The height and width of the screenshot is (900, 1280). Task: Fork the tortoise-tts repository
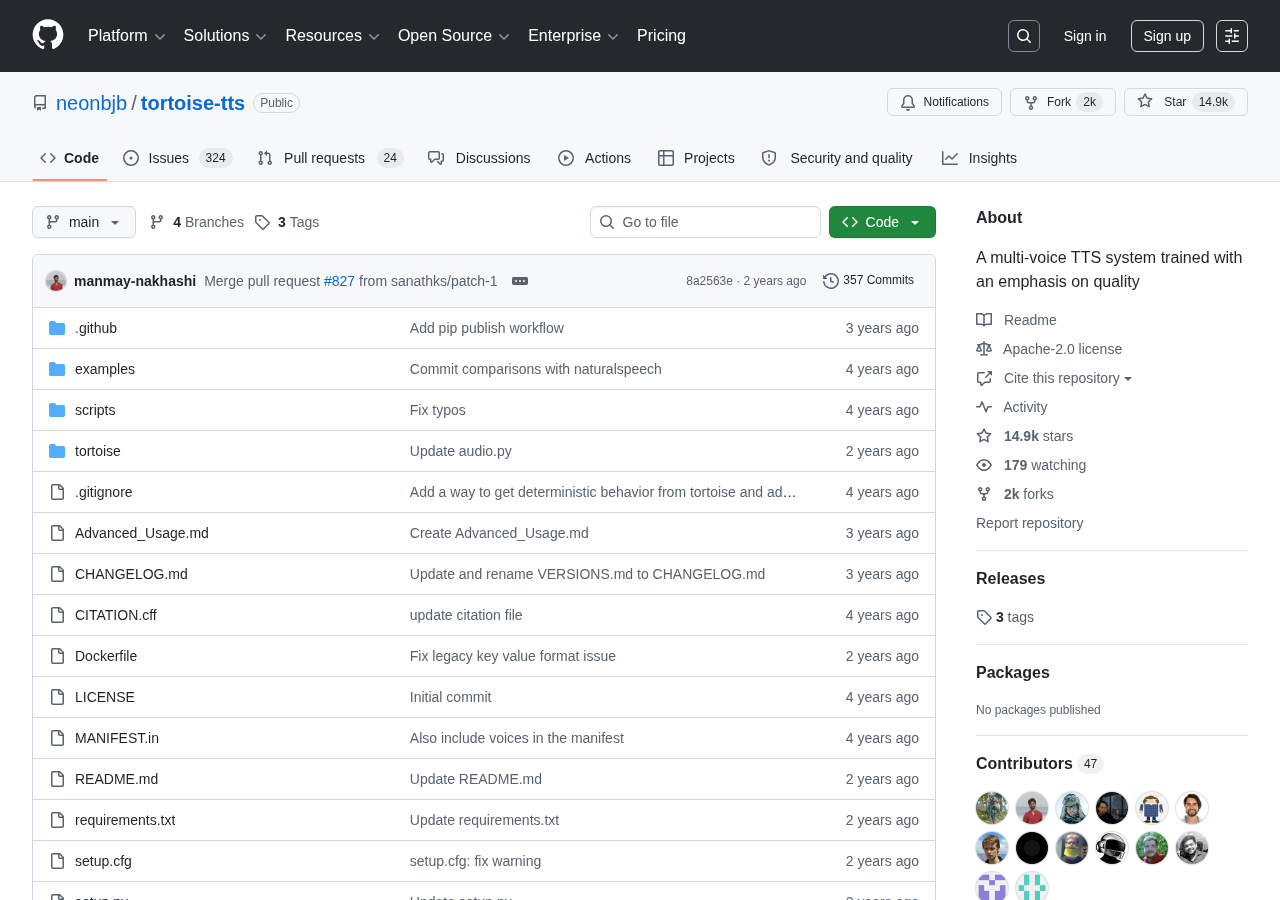[x=1062, y=102]
